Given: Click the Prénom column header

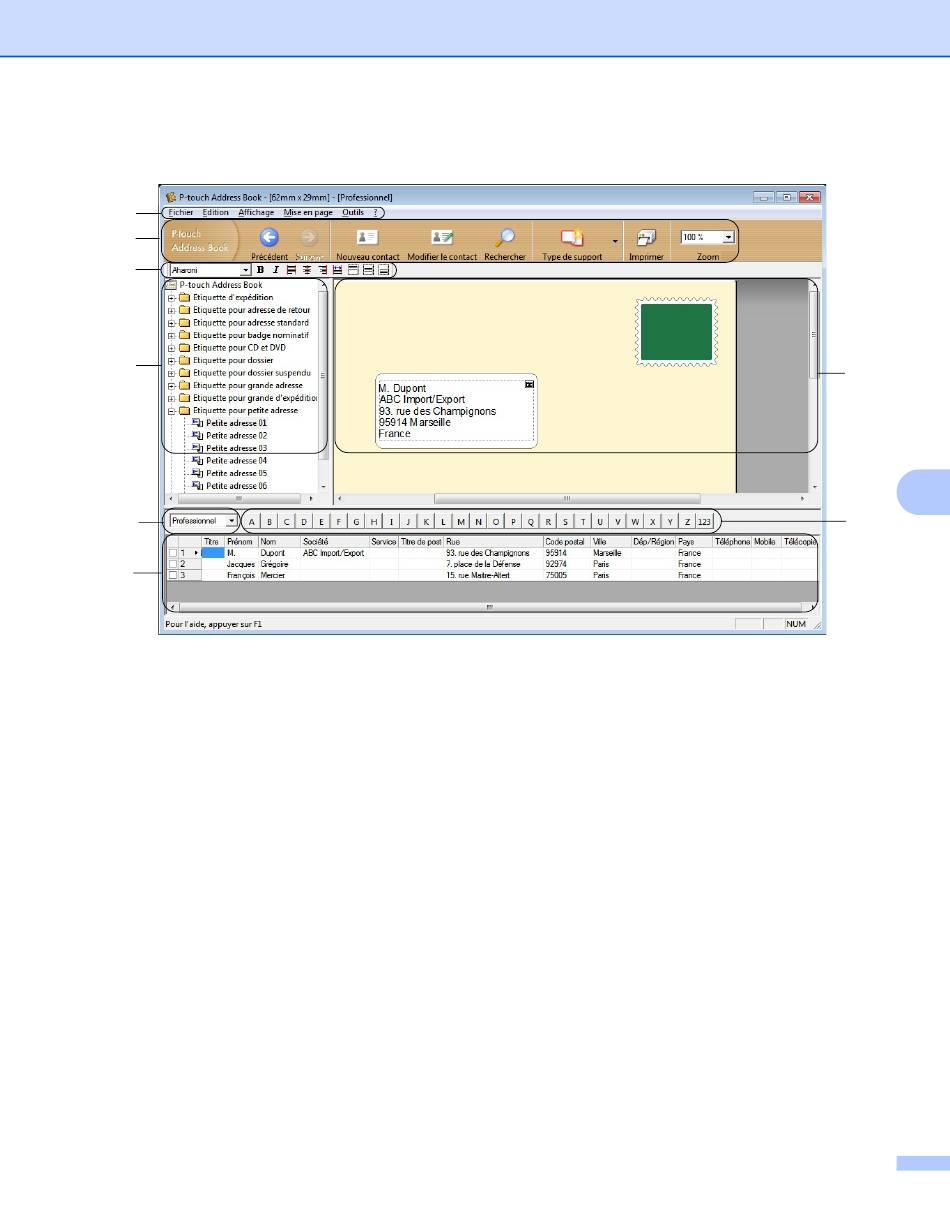Looking at the screenshot, I should (x=241, y=541).
